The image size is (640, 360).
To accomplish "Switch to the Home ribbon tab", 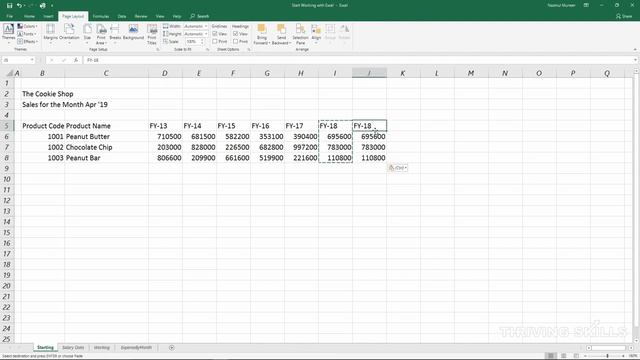I will pos(29,16).
